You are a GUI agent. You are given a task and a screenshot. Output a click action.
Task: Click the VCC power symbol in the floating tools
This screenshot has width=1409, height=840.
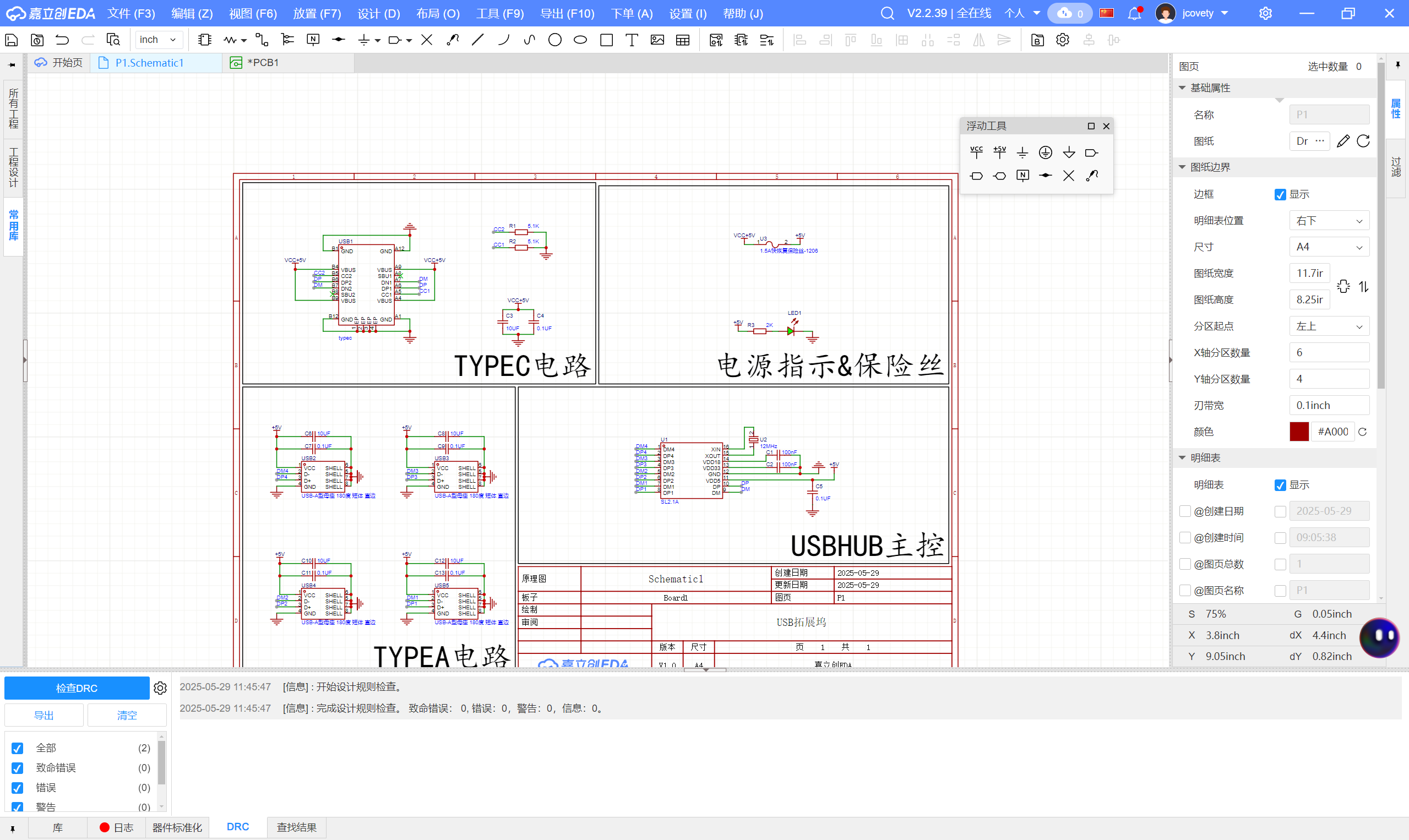coord(977,152)
